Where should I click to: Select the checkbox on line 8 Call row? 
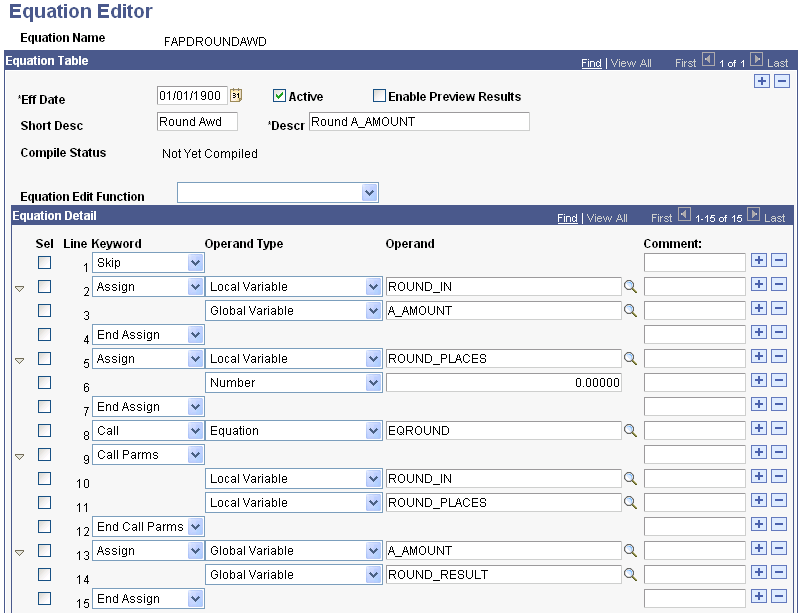pos(42,430)
